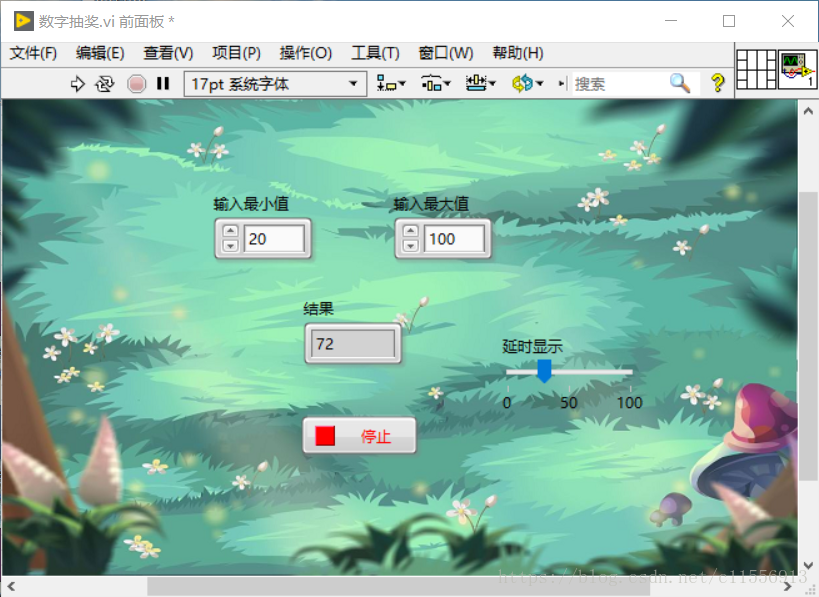Open the Align Objects dropdown
This screenshot has width=819, height=597.
391,84
